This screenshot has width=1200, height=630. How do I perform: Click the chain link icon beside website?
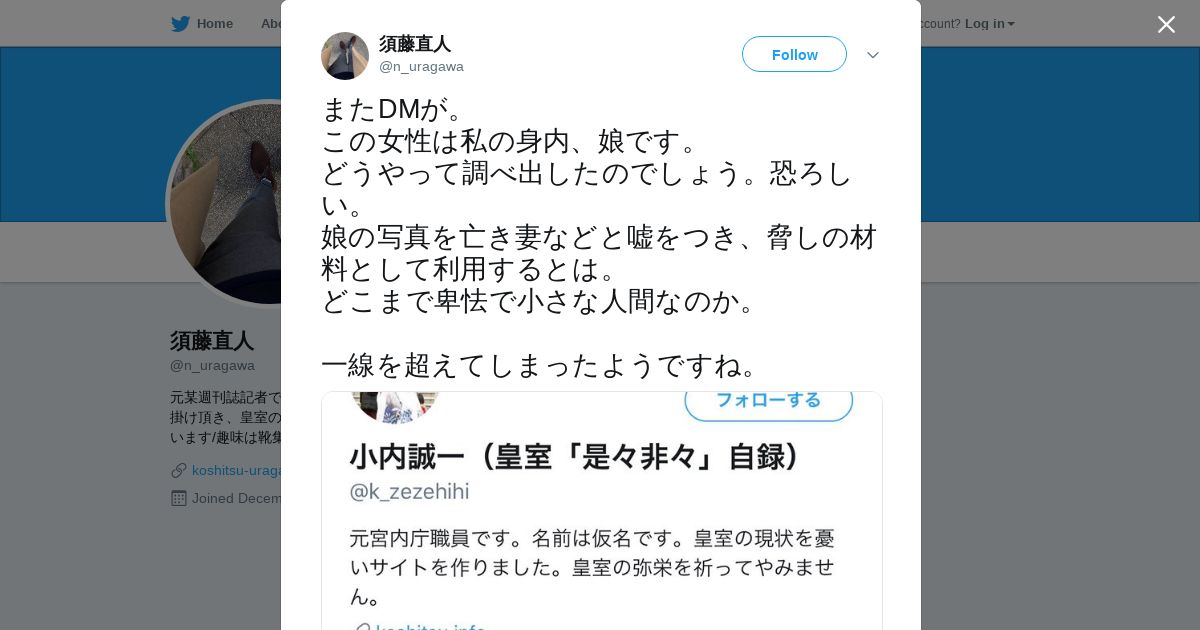pyautogui.click(x=178, y=470)
